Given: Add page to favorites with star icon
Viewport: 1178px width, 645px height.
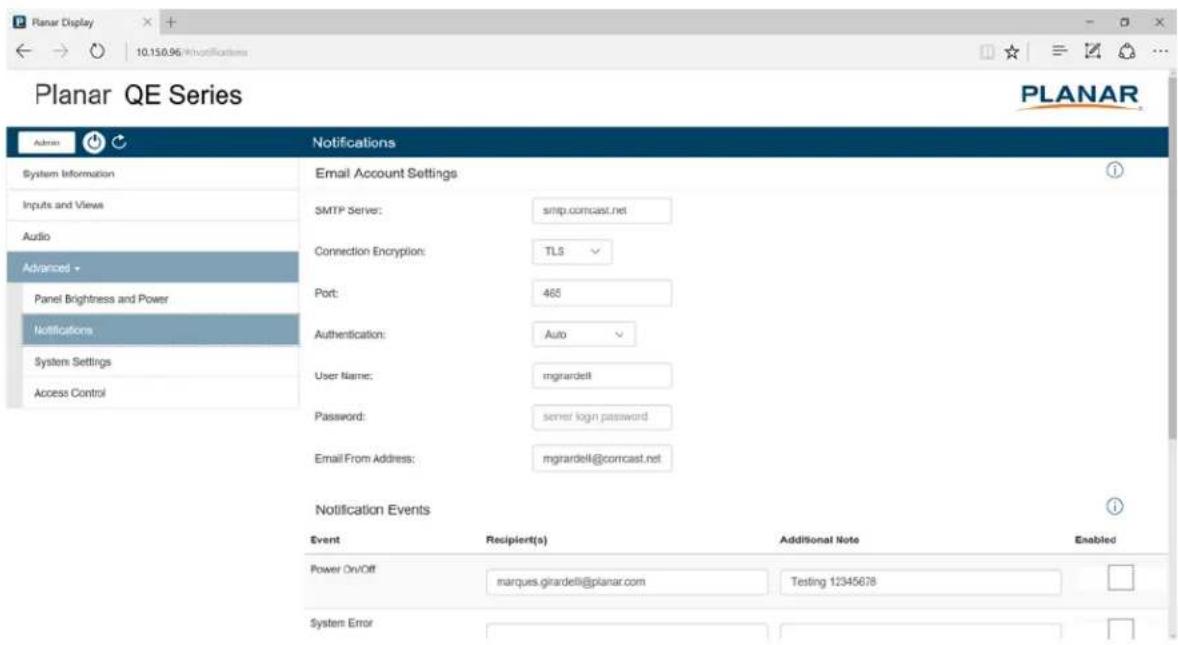Looking at the screenshot, I should click(1012, 51).
